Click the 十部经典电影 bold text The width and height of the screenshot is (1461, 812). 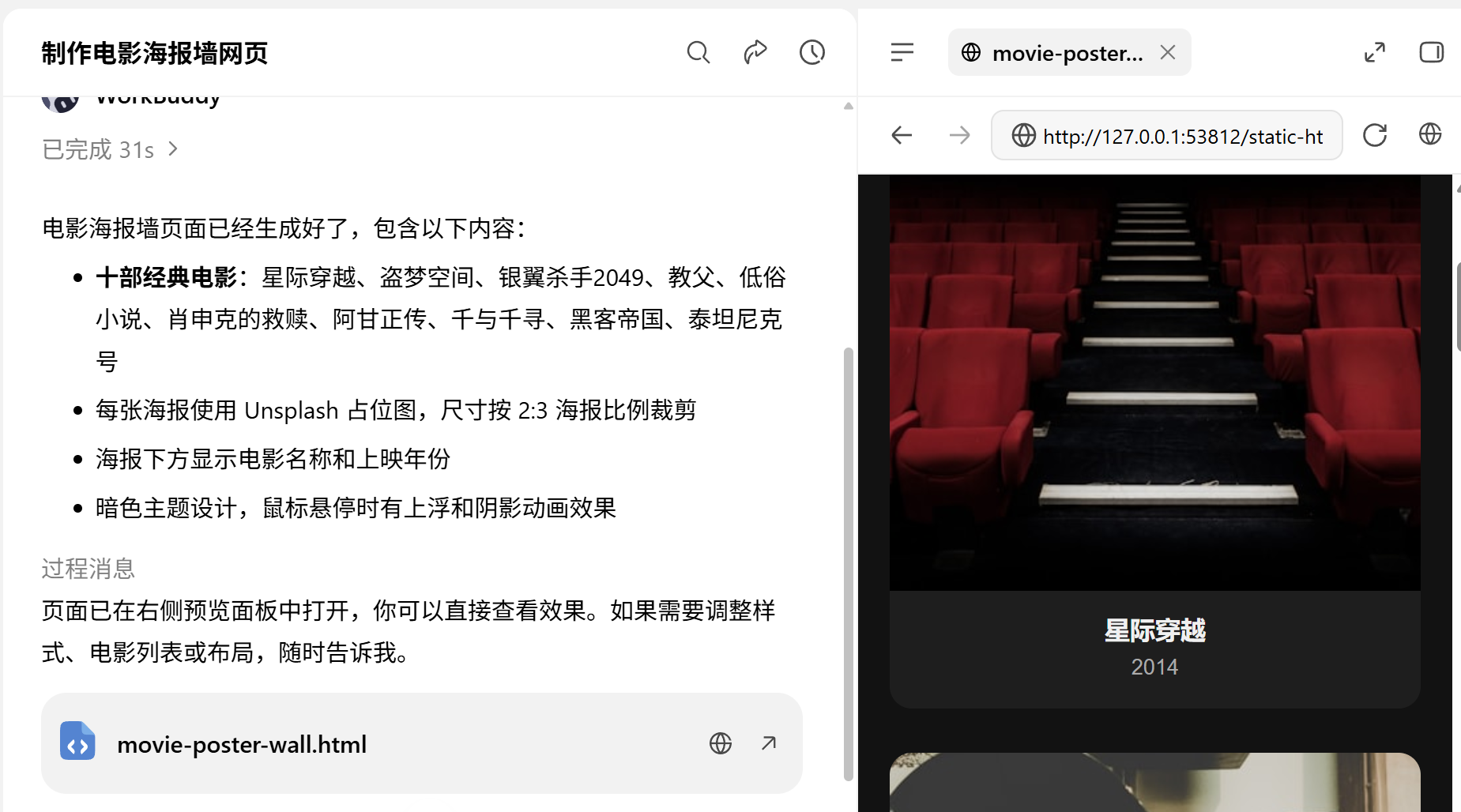tap(167, 278)
